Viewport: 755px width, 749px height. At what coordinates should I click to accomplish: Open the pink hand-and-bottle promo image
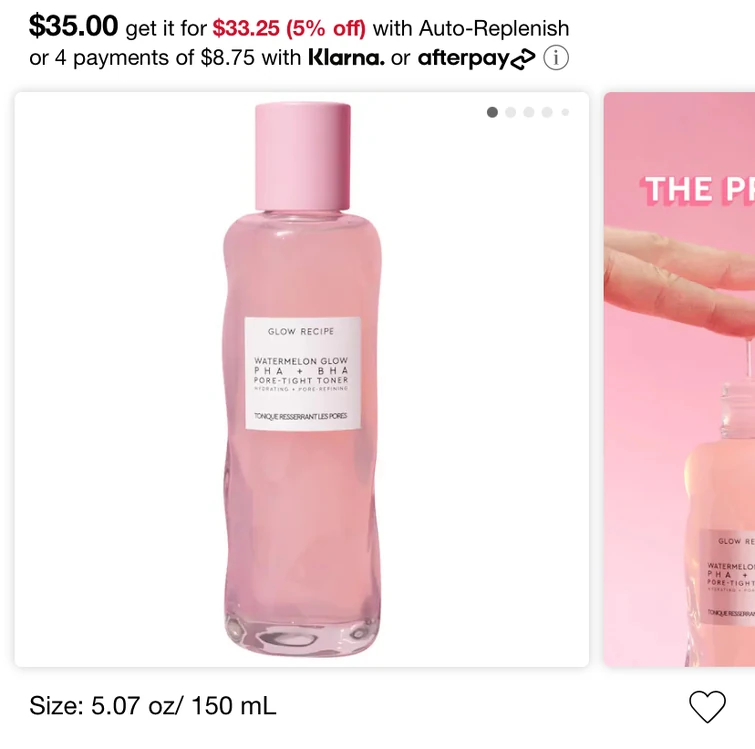(679, 379)
